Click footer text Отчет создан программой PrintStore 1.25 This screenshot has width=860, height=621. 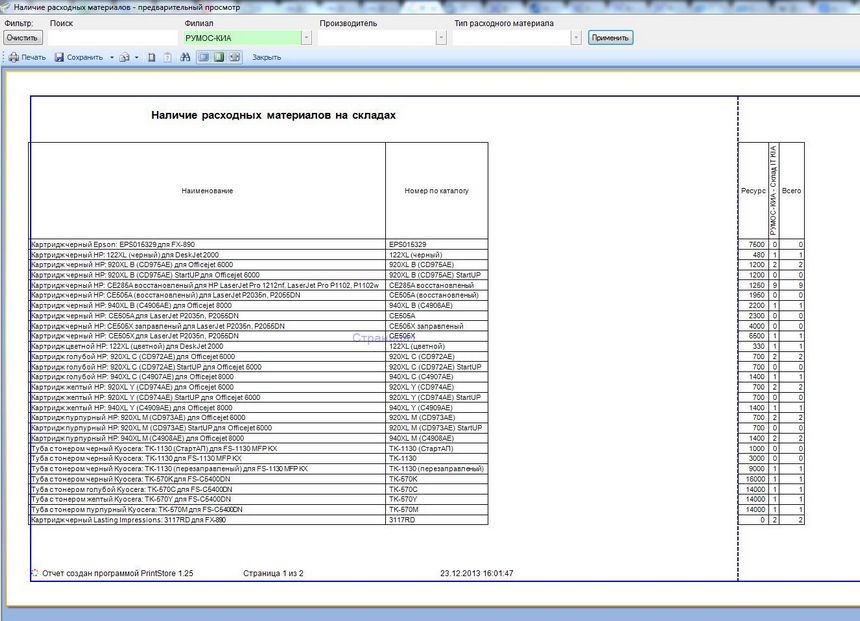click(117, 573)
